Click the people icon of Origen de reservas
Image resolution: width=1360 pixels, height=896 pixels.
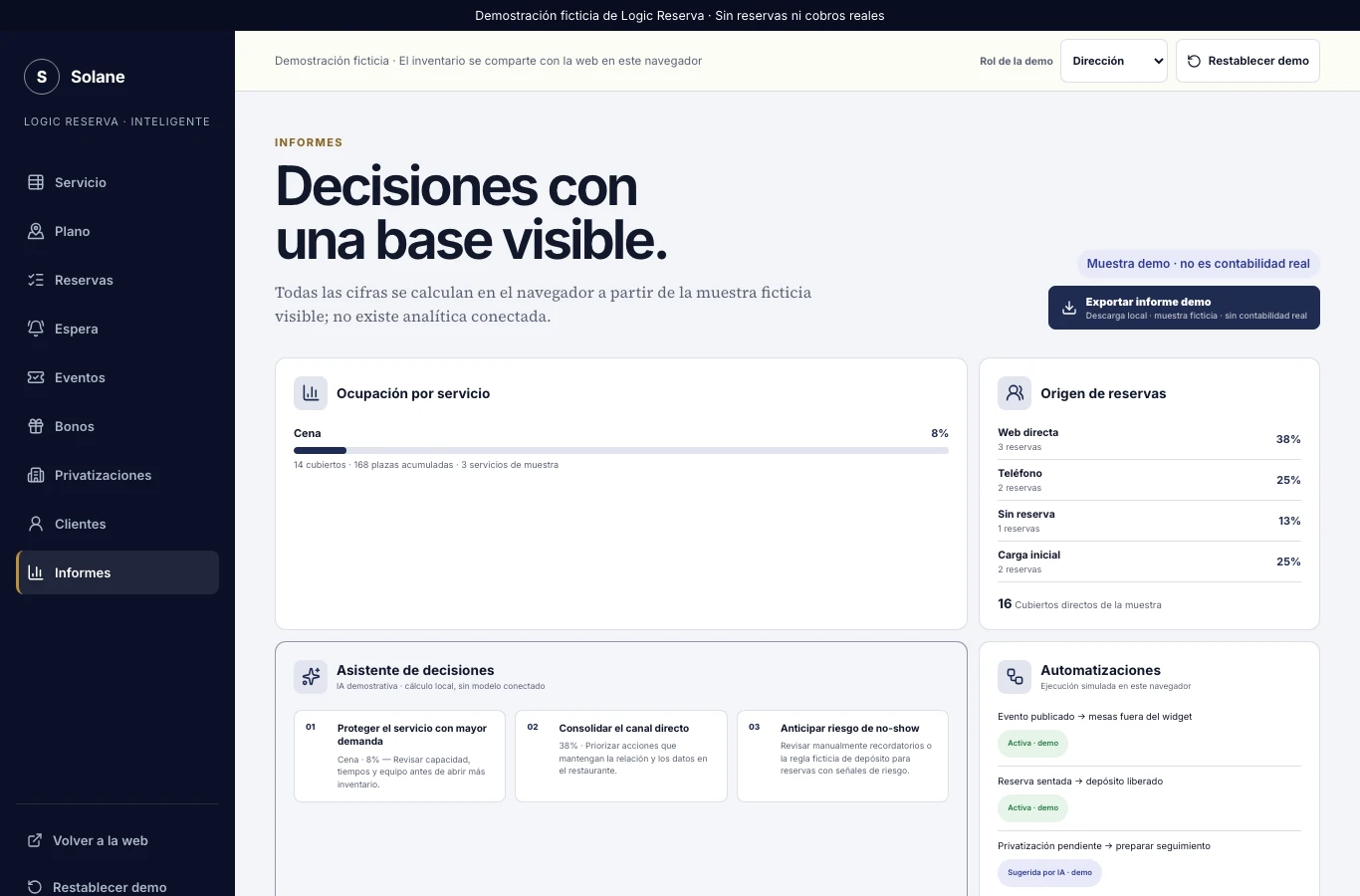(x=1015, y=393)
